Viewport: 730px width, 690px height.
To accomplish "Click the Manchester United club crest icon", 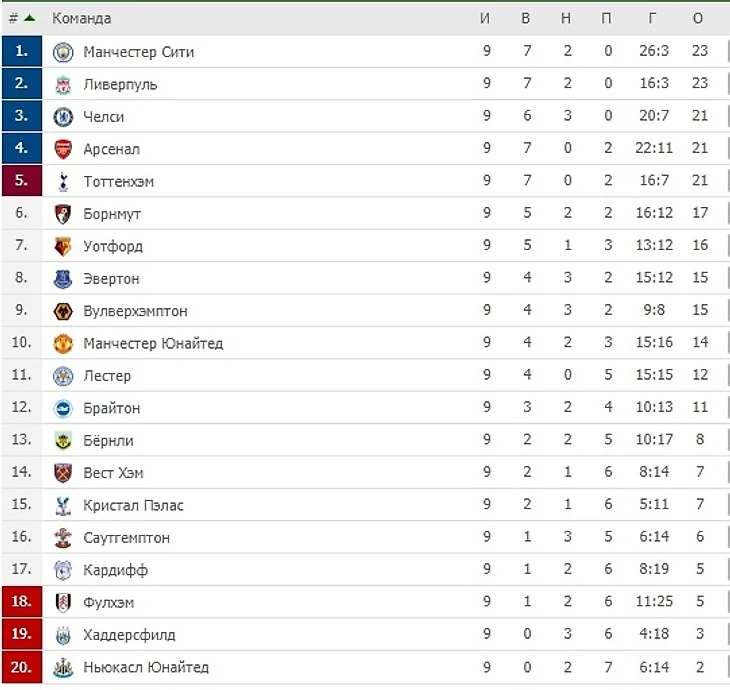I will pyautogui.click(x=63, y=343).
